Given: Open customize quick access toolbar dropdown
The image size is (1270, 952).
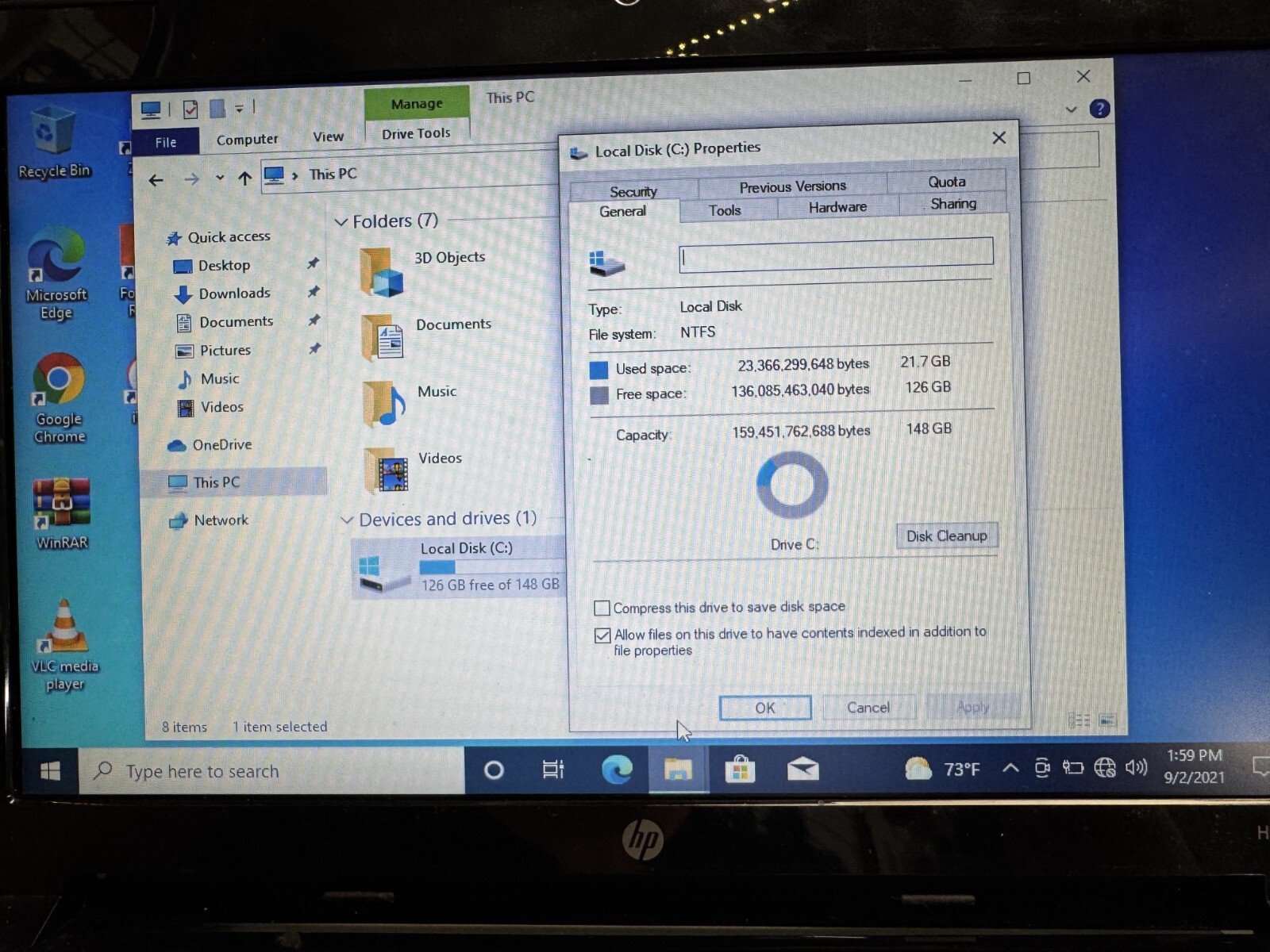Looking at the screenshot, I should point(239,108).
